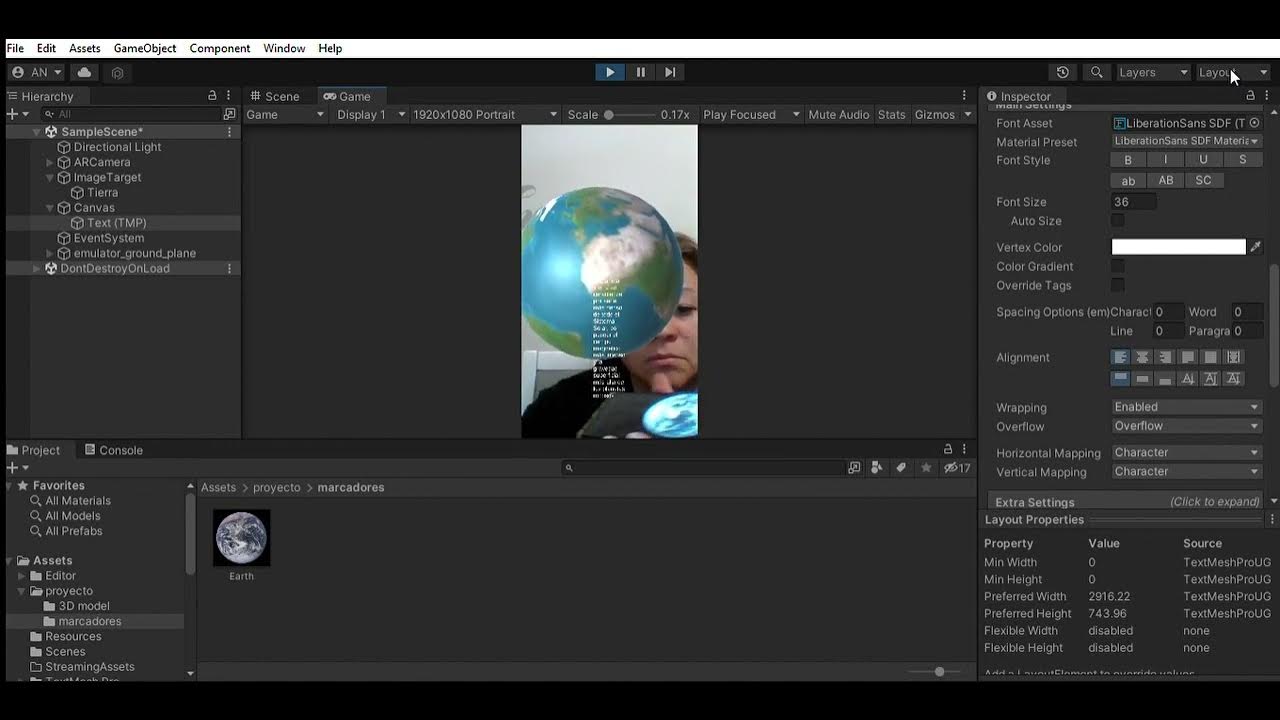
Task: Open the Layout dropdown
Action: [x=1233, y=72]
